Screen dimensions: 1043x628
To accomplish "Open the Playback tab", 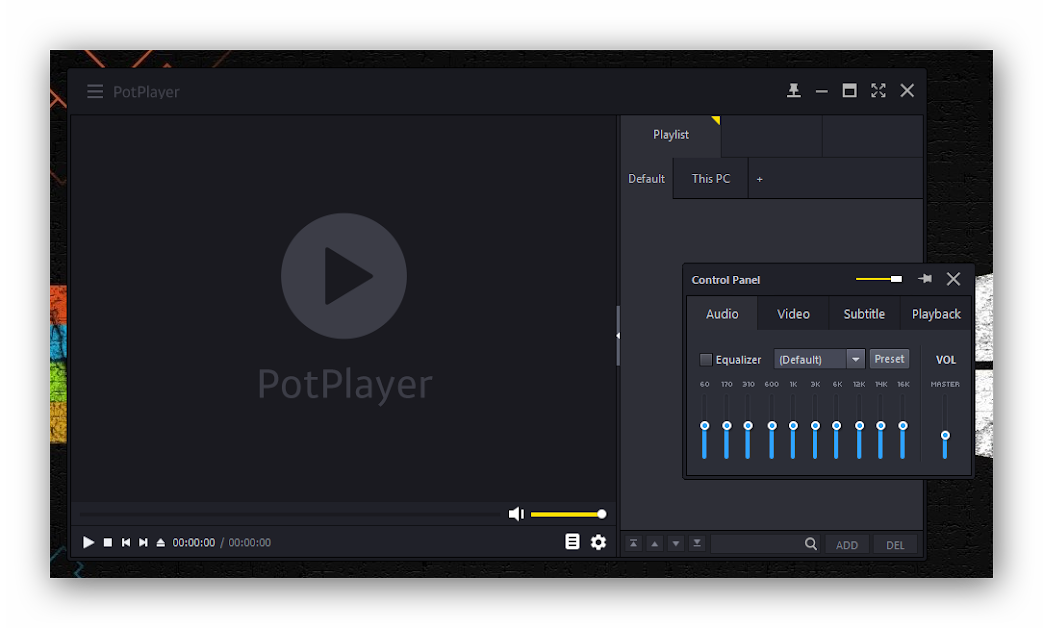I will point(936,314).
